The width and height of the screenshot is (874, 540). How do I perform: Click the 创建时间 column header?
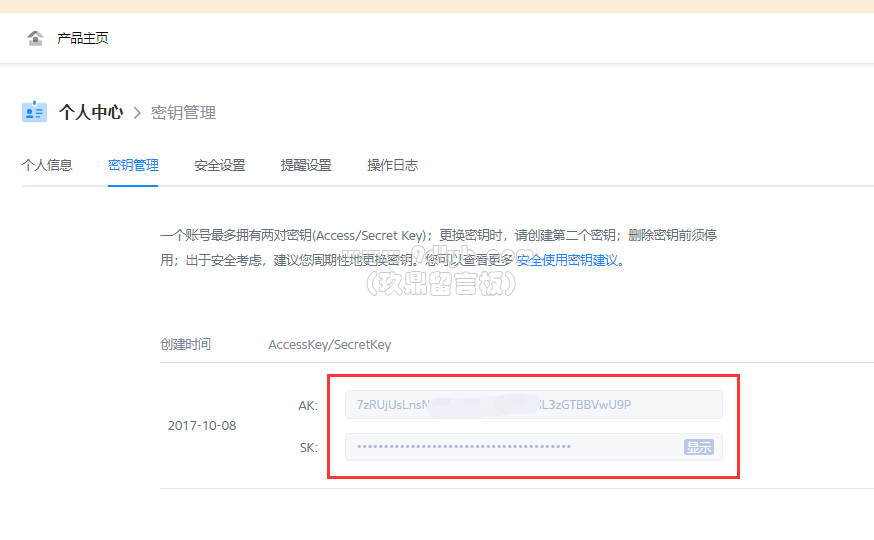click(x=186, y=344)
